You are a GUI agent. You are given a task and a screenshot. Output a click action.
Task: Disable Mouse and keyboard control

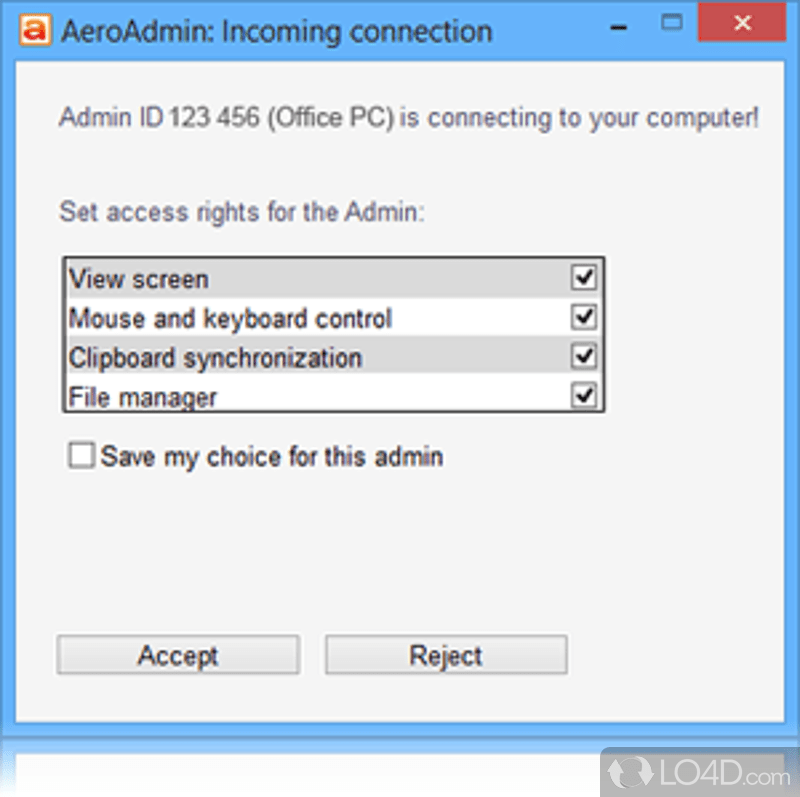tap(585, 317)
